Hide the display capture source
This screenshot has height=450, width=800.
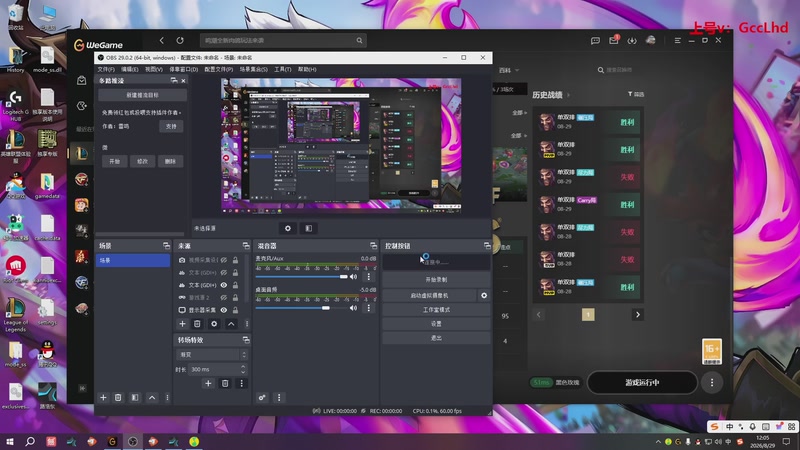[x=223, y=310]
